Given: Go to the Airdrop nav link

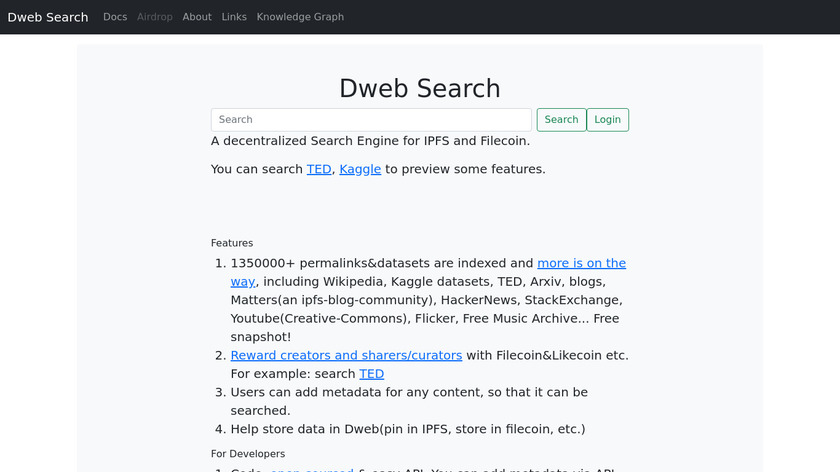Looking at the screenshot, I should (x=154, y=17).
